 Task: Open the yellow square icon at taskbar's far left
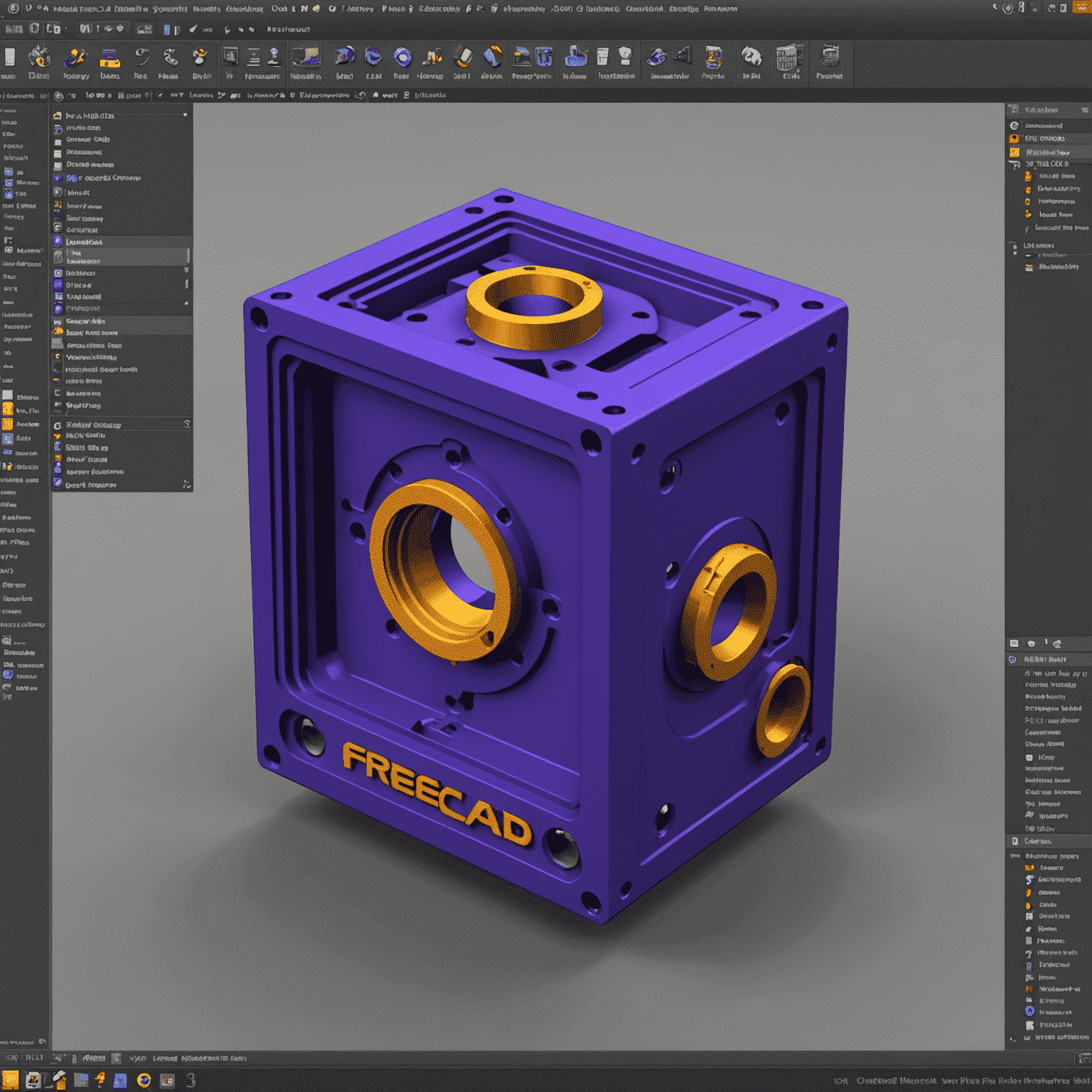pyautogui.click(x=10, y=1080)
